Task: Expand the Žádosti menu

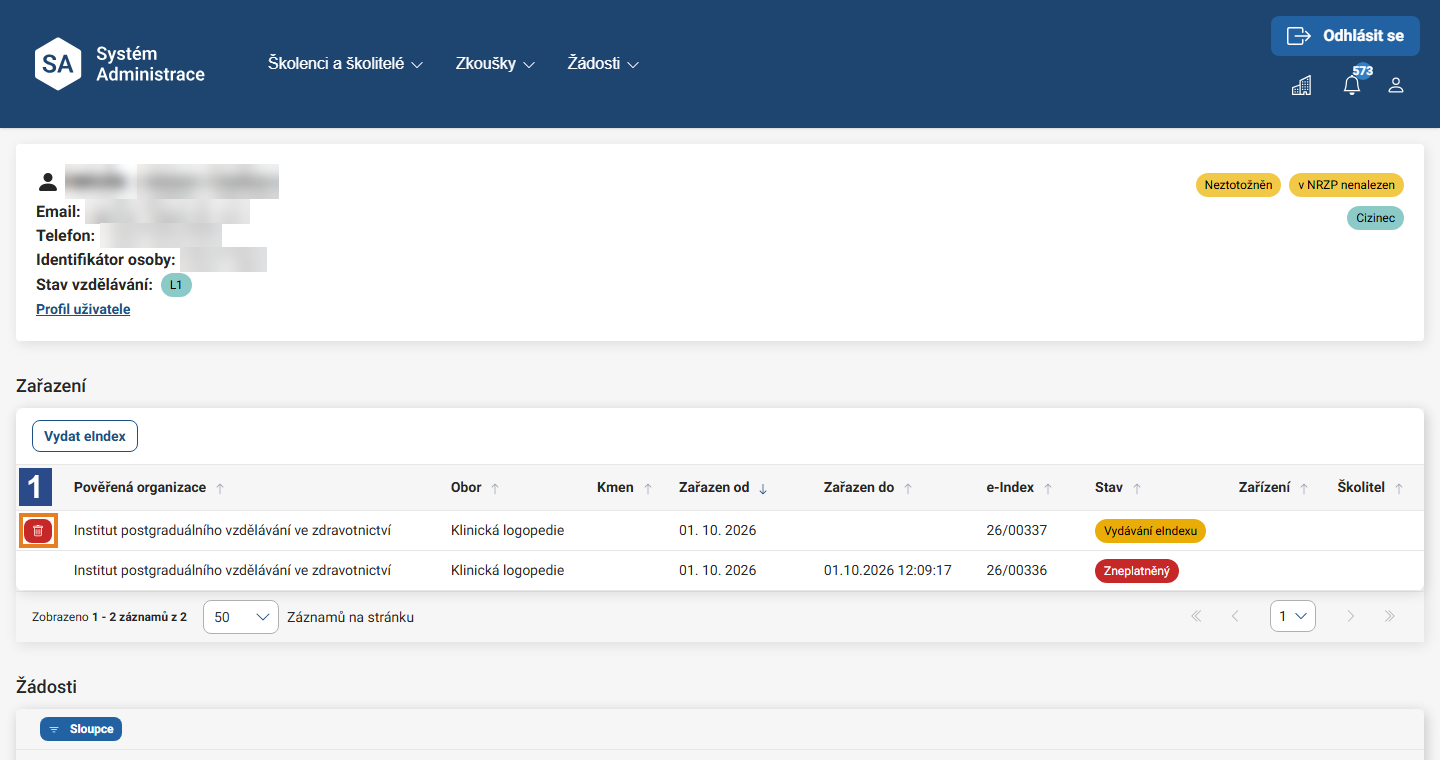Action: click(603, 63)
